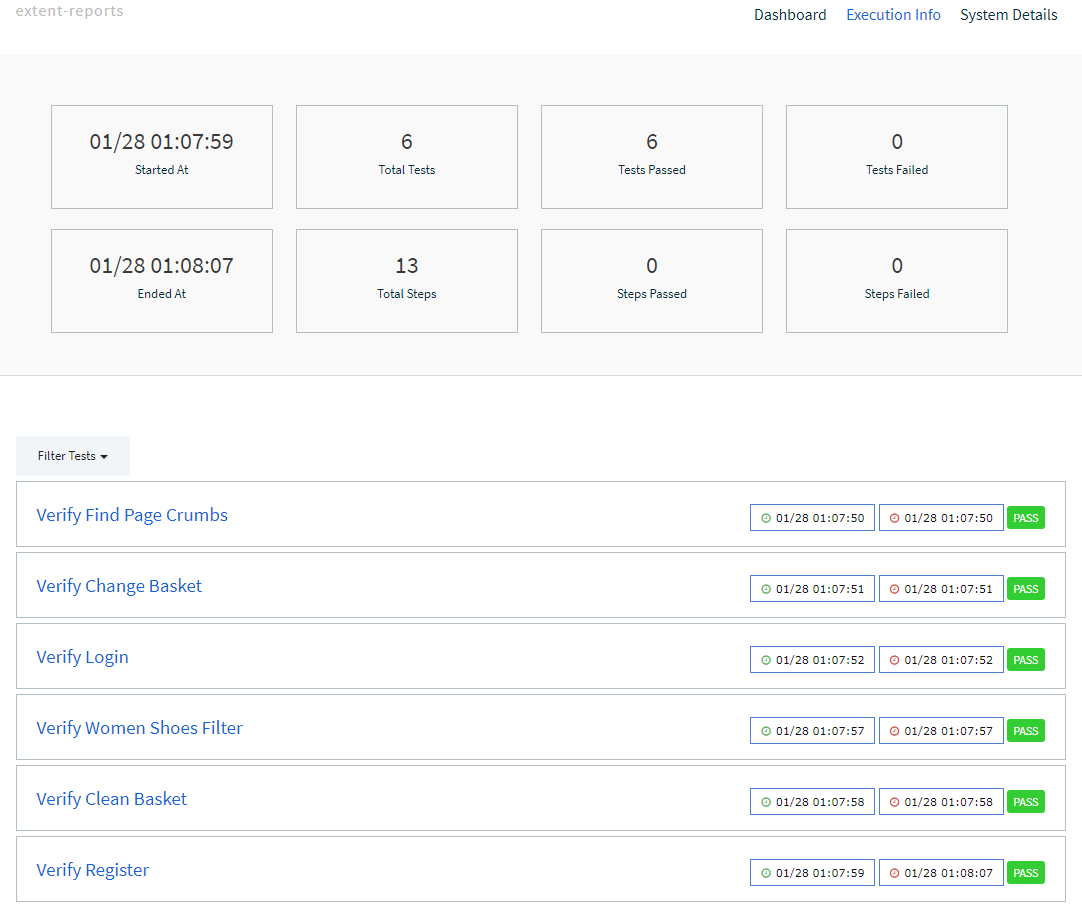Open System Details tab
The width and height of the screenshot is (1082, 924).
coord(1008,14)
